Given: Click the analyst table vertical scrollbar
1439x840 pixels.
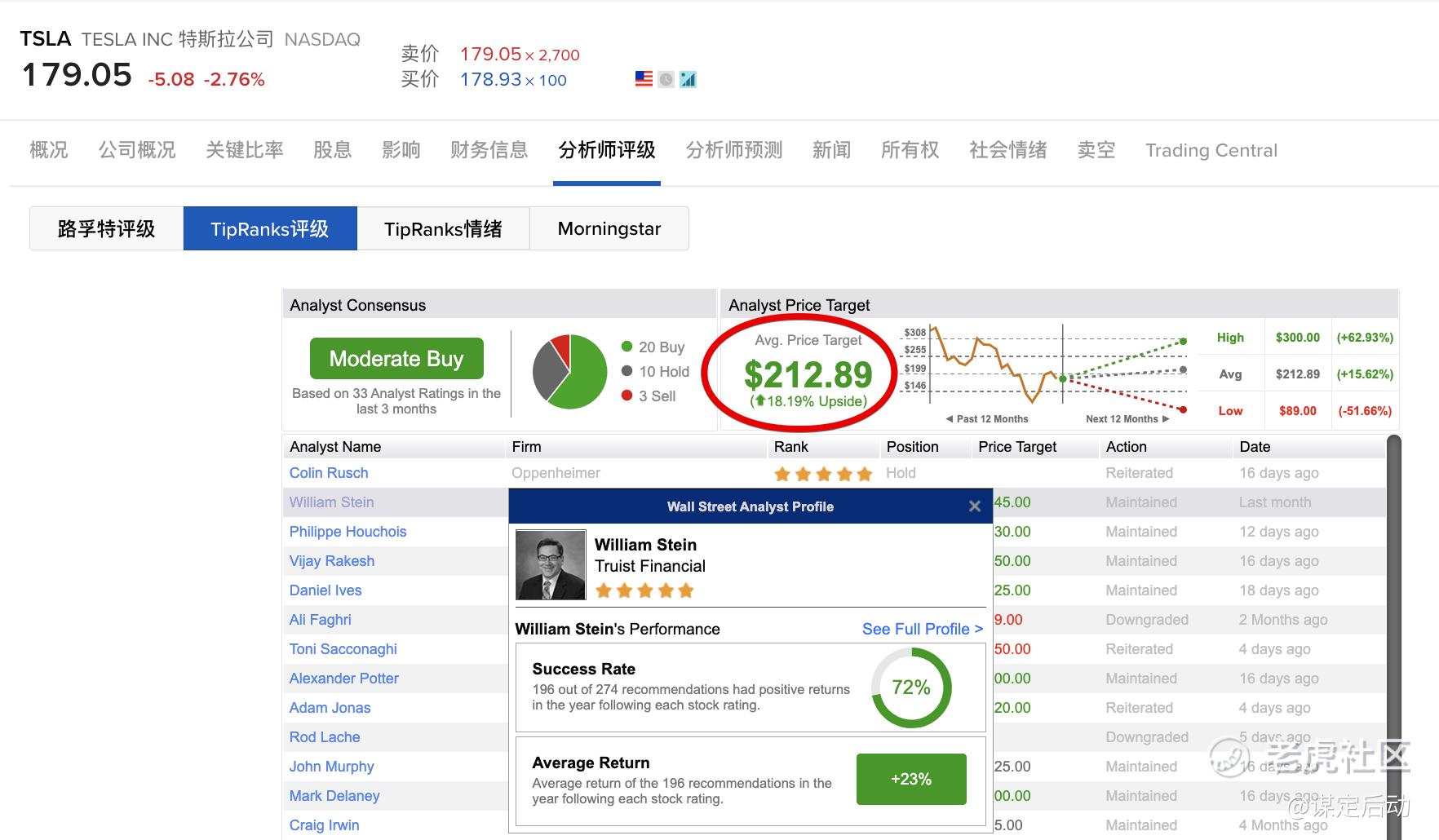Looking at the screenshot, I should pyautogui.click(x=1393, y=636).
